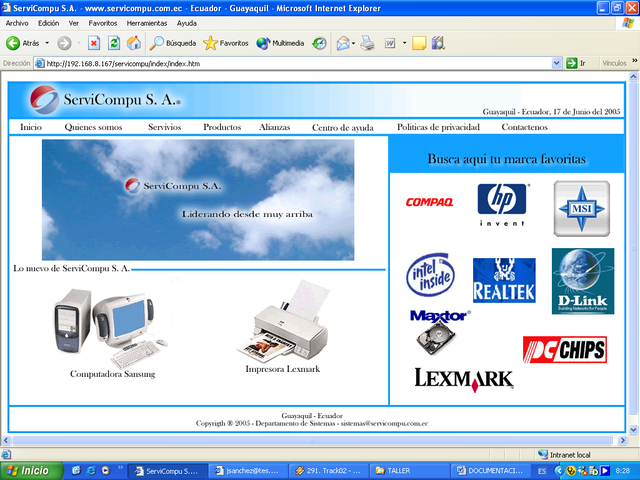Expand the address bar dropdown arrow
The height and width of the screenshot is (480, 640).
tap(556, 63)
